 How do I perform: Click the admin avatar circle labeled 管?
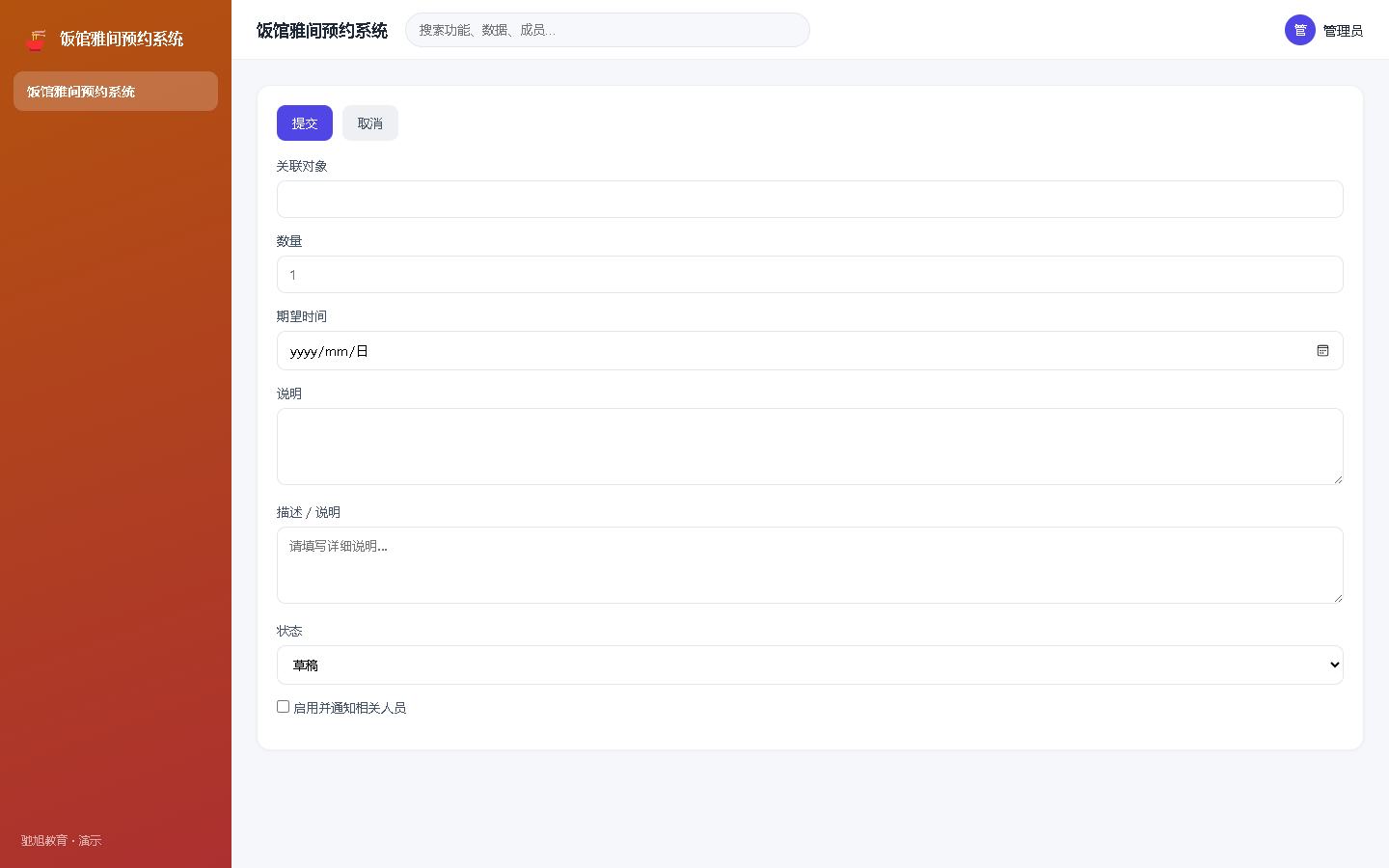pyautogui.click(x=1300, y=30)
